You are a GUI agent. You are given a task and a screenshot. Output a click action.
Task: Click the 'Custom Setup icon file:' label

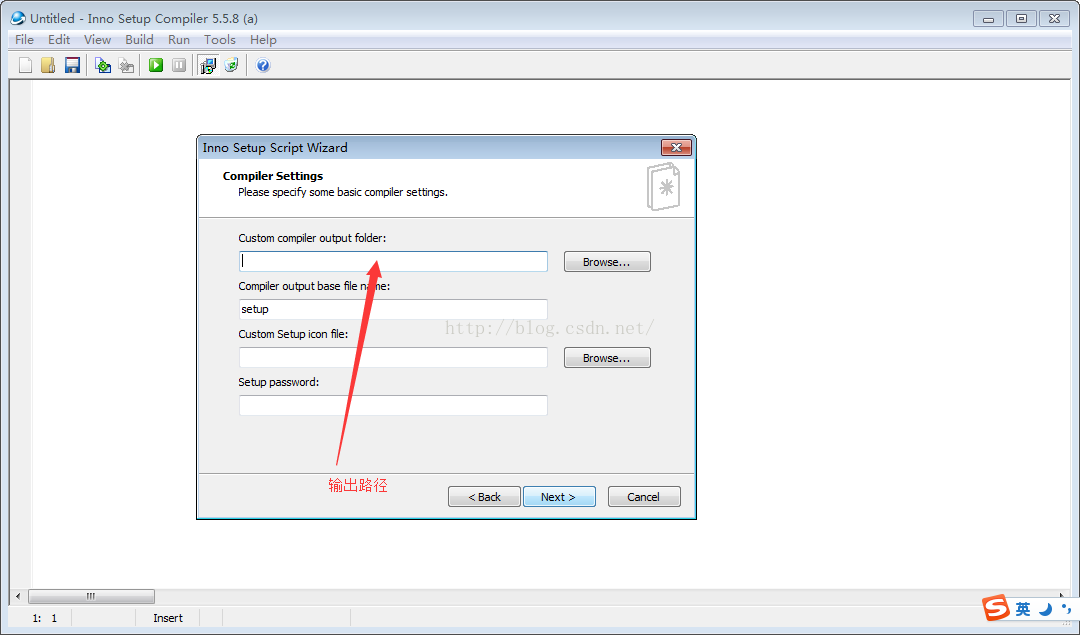tap(293, 334)
